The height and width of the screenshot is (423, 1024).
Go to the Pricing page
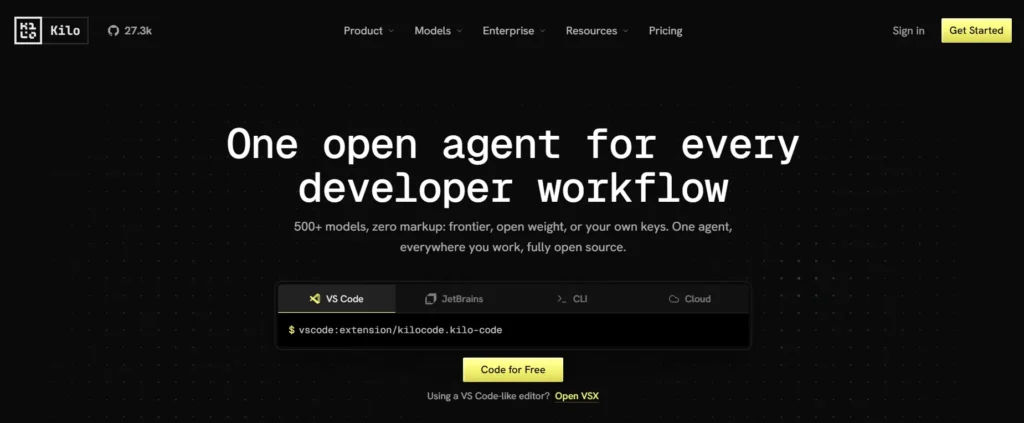pyautogui.click(x=665, y=31)
